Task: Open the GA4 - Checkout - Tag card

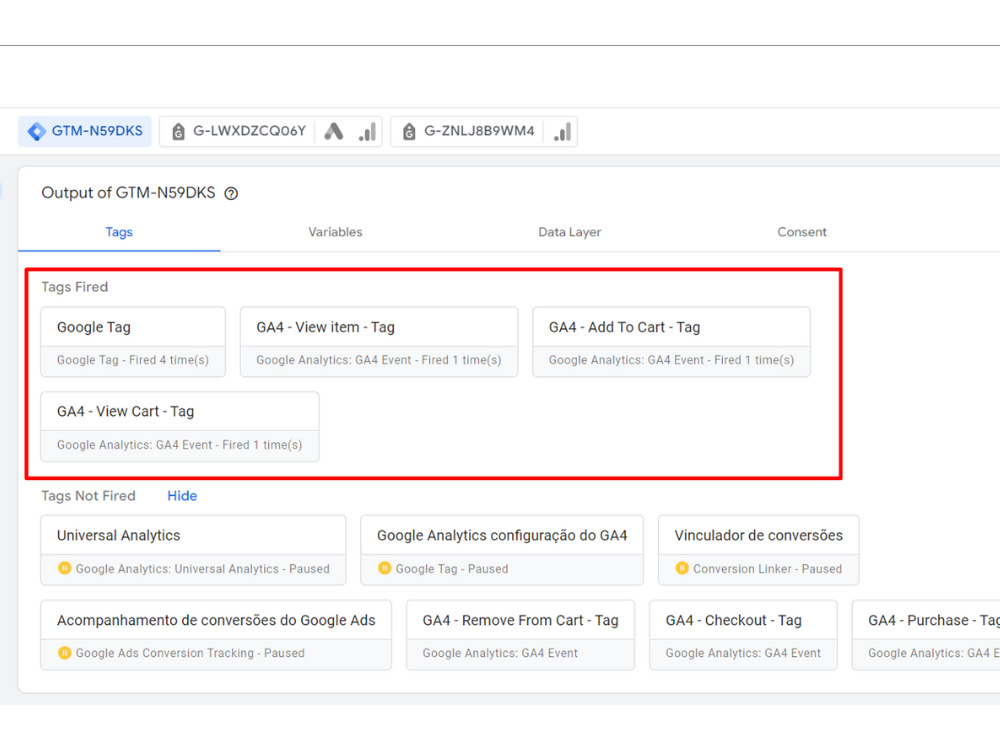Action: coord(743,635)
